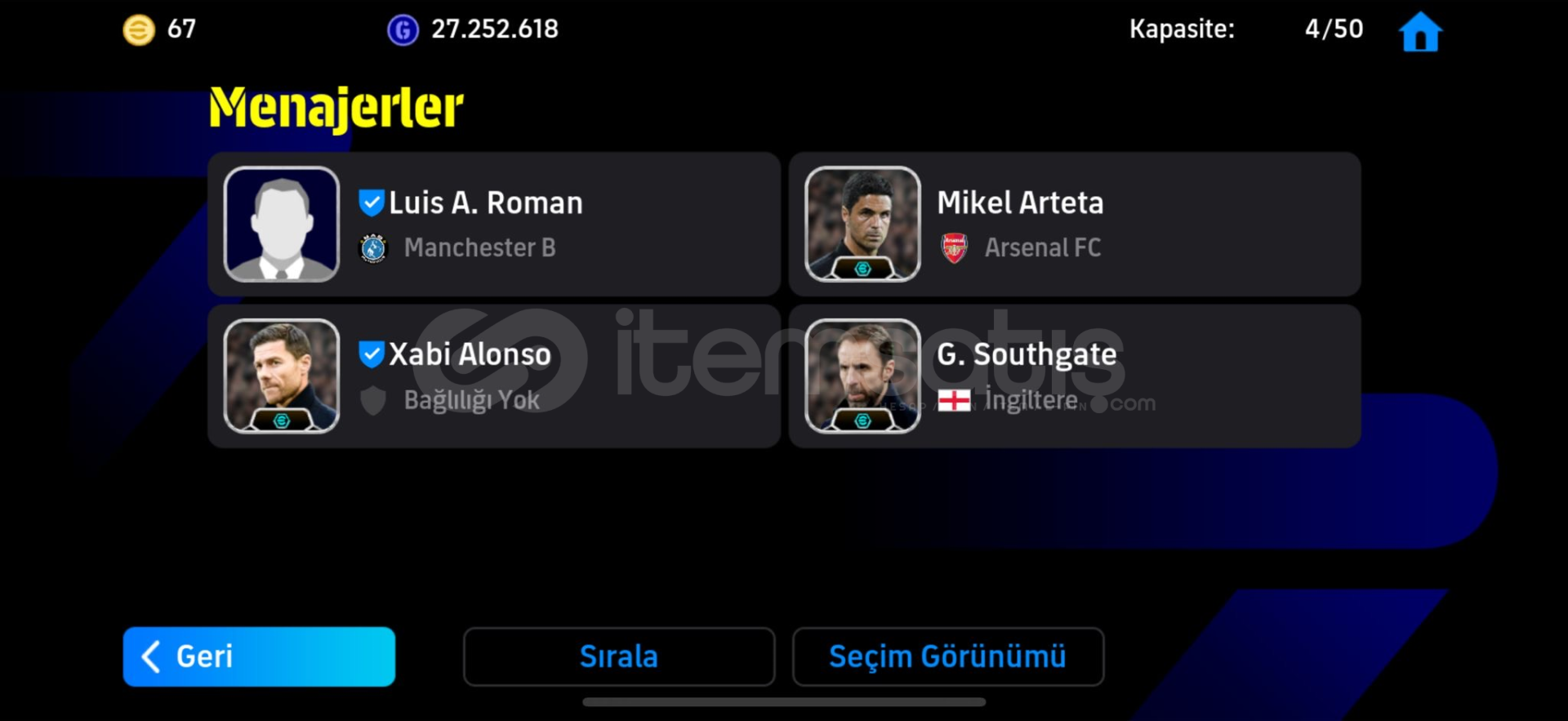
Task: Click the Arsenal FC club crest
Action: coord(954,247)
